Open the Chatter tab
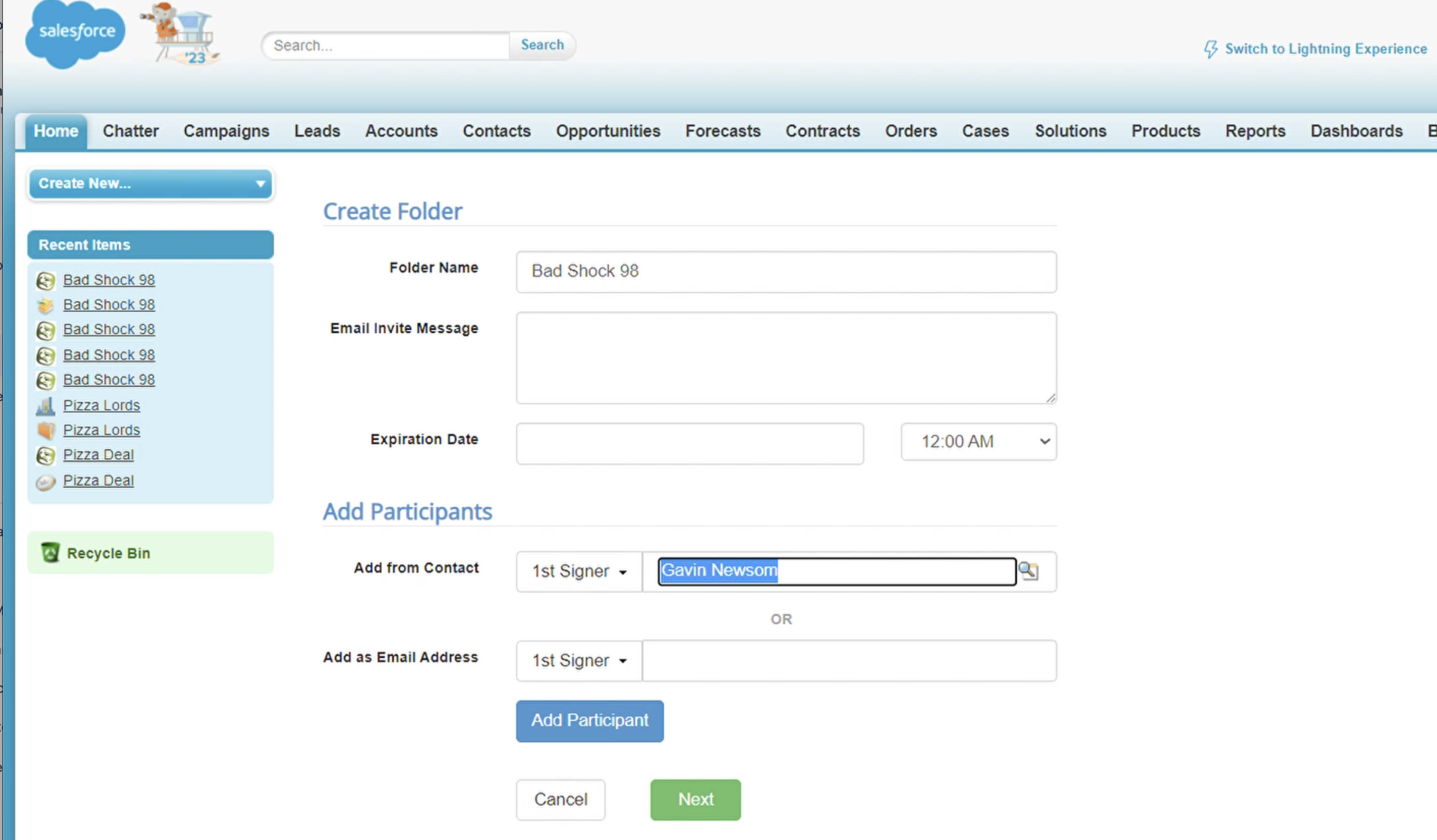Screen dimensions: 1437x840 (130, 131)
